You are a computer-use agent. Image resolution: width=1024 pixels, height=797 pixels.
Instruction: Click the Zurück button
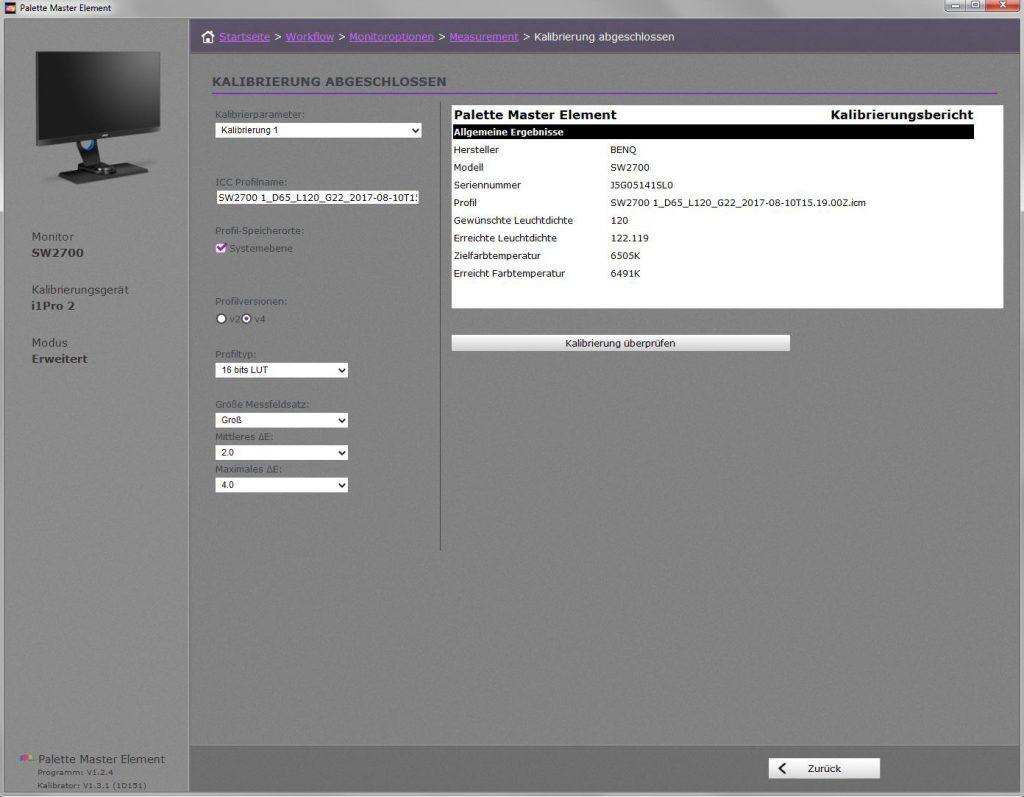click(824, 768)
